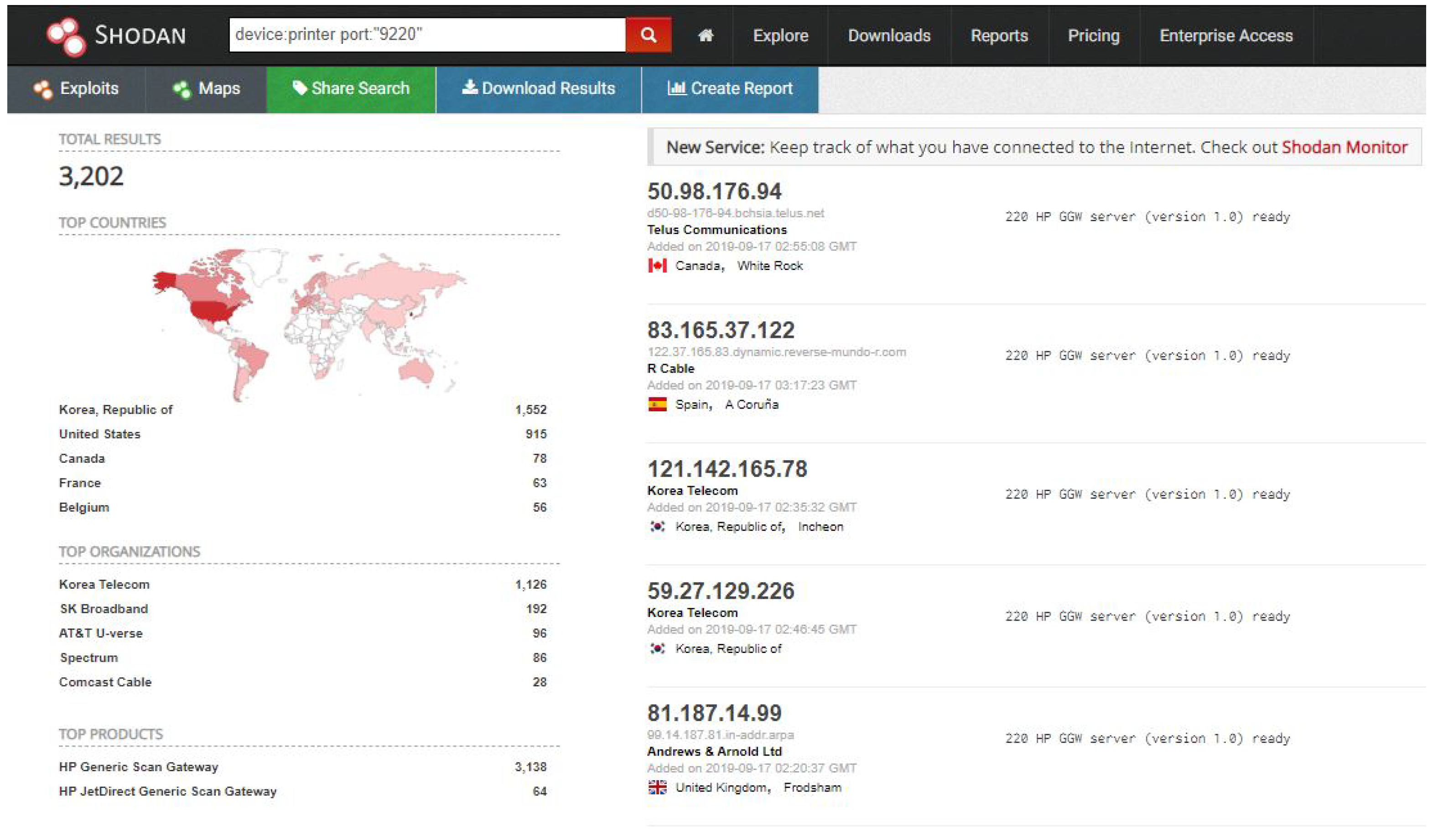Image resolution: width=1433 pixels, height=840 pixels.
Task: Click the red search magnifier button
Action: 648,35
